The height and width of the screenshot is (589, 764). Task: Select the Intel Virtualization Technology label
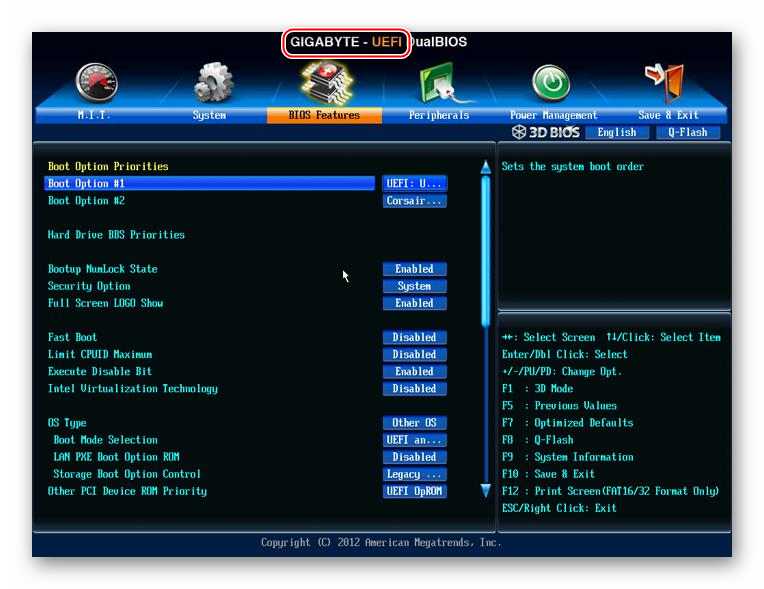click(133, 389)
